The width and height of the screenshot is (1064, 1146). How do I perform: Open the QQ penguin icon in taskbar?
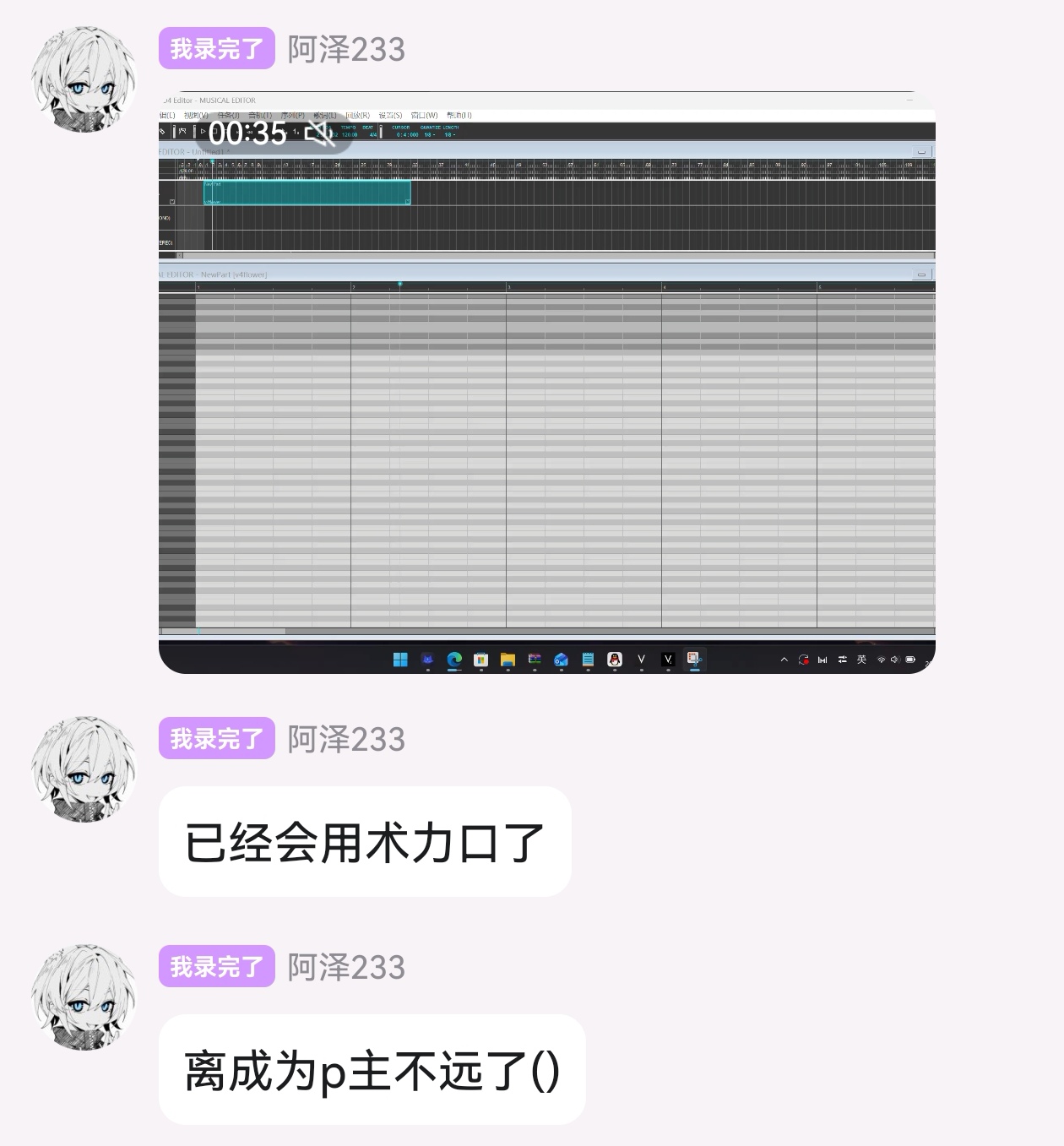point(615,660)
